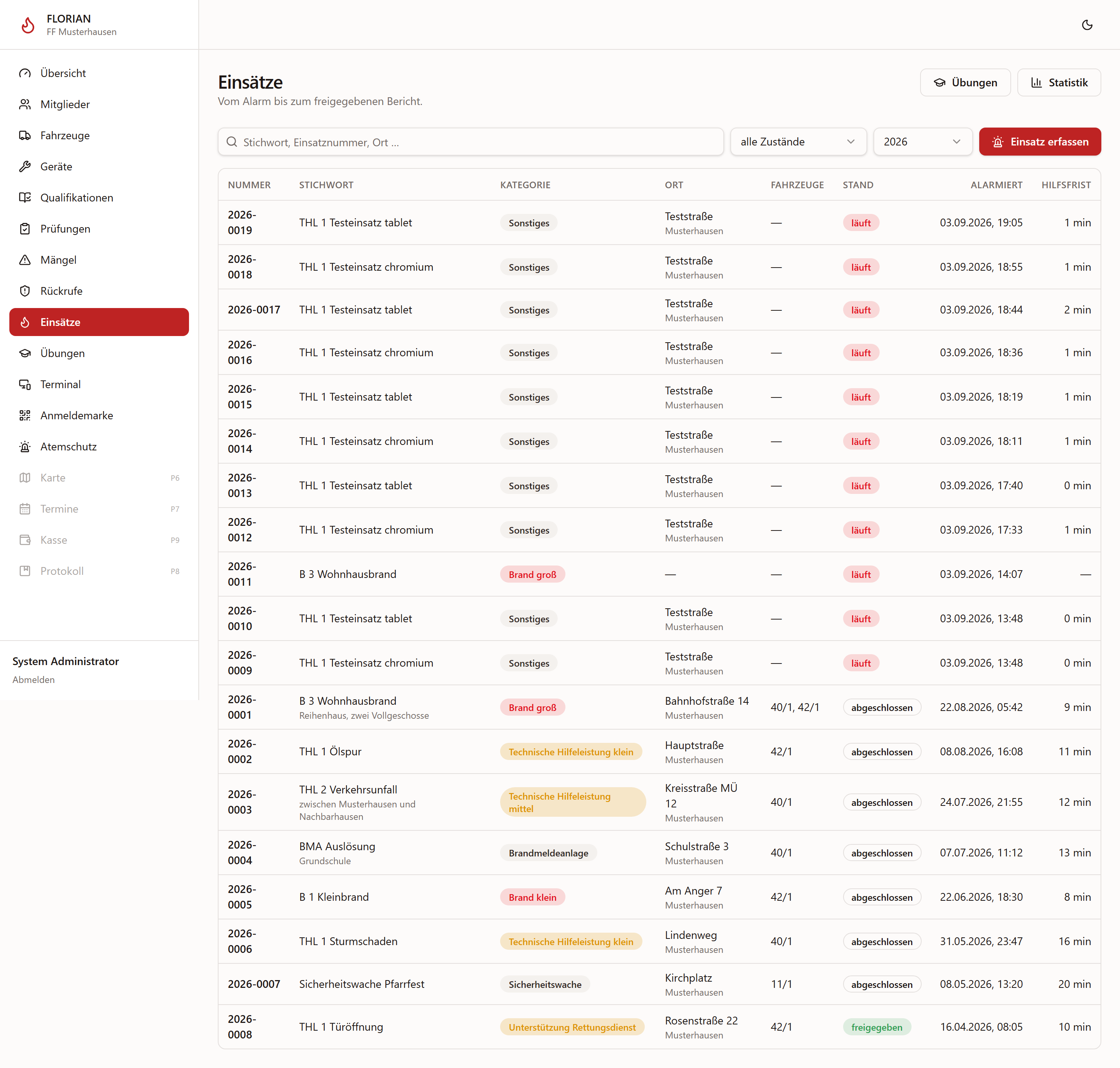Open Übersicht via its gauge icon

[x=25, y=74]
